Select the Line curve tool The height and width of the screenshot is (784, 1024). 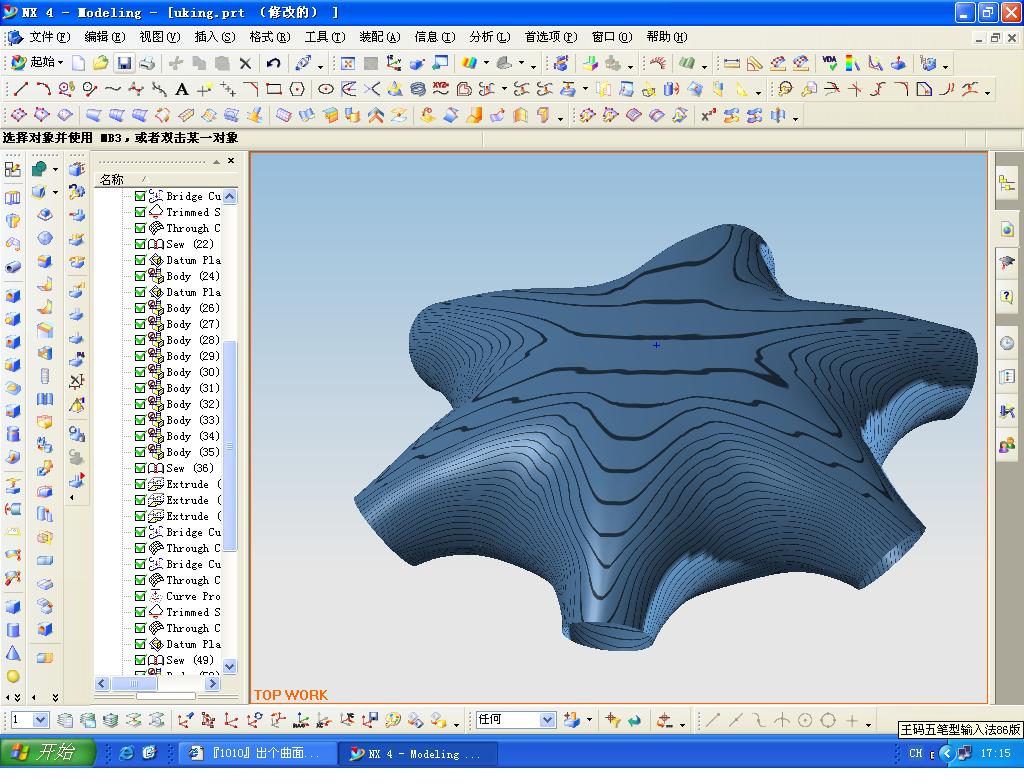pos(21,89)
